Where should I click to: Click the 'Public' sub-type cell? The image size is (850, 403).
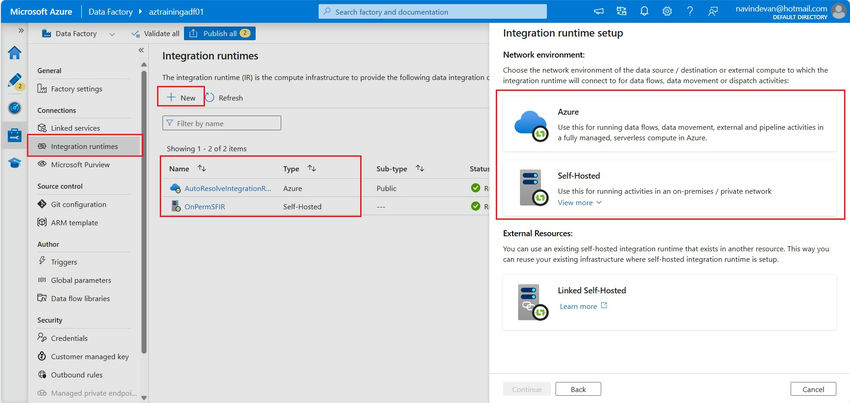click(387, 188)
